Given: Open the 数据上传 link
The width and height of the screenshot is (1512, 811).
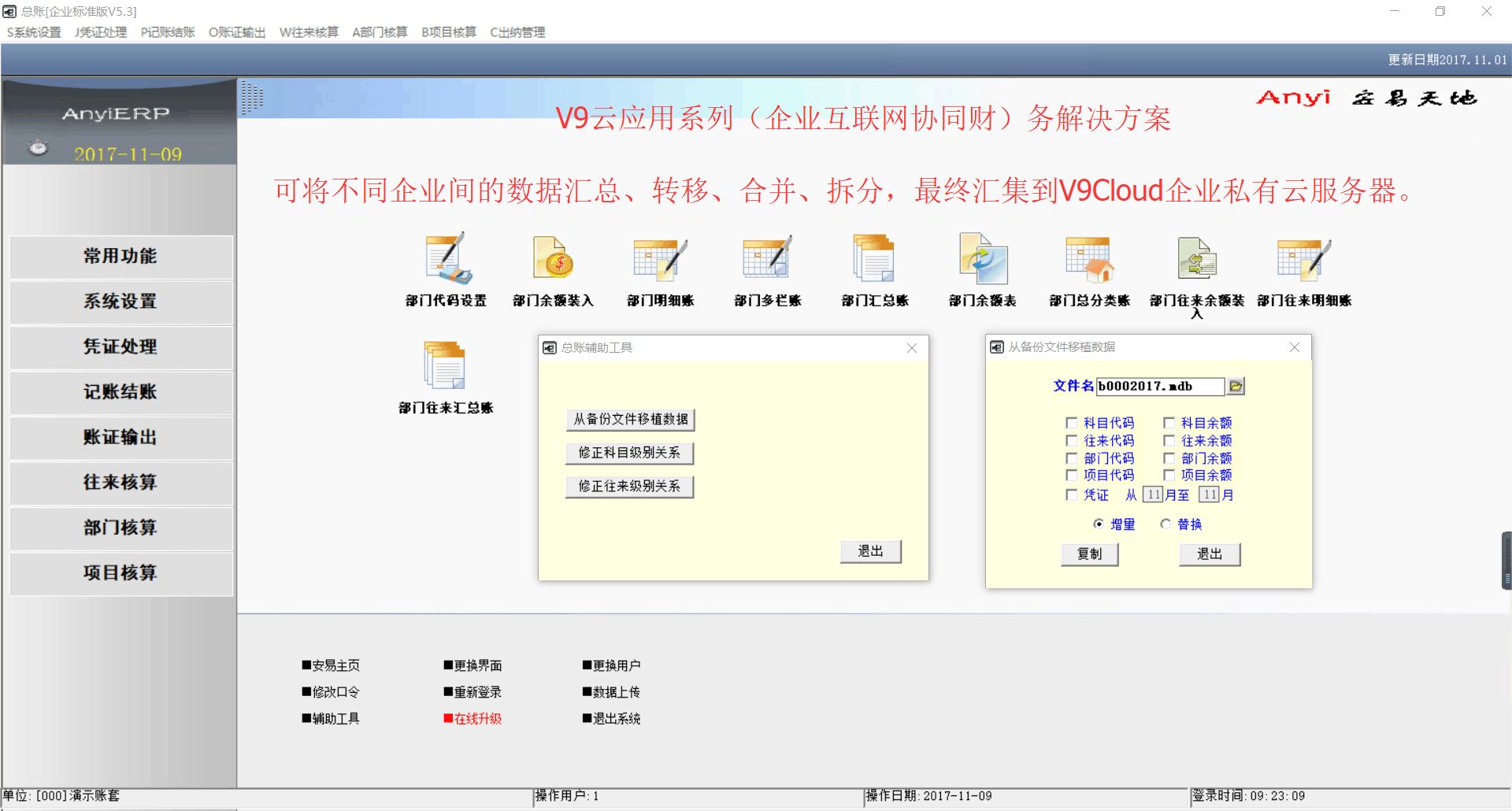Looking at the screenshot, I should [611, 692].
